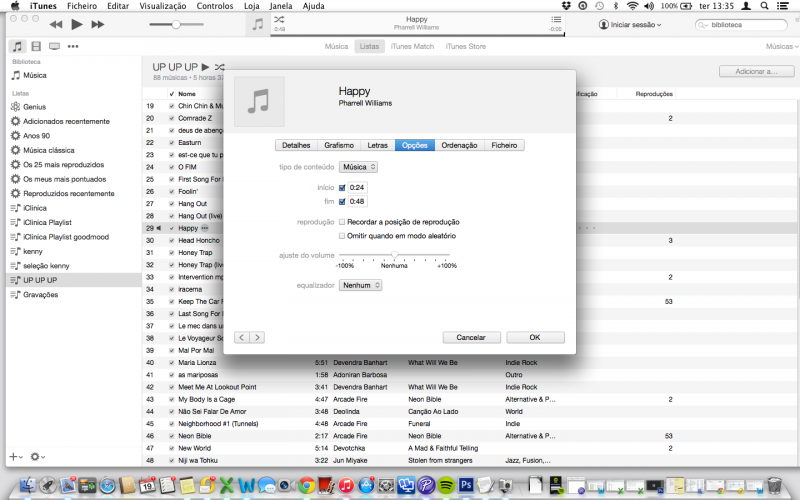Open the Up Next list icon
Image resolution: width=800 pixels, height=500 pixels.
(x=556, y=19)
